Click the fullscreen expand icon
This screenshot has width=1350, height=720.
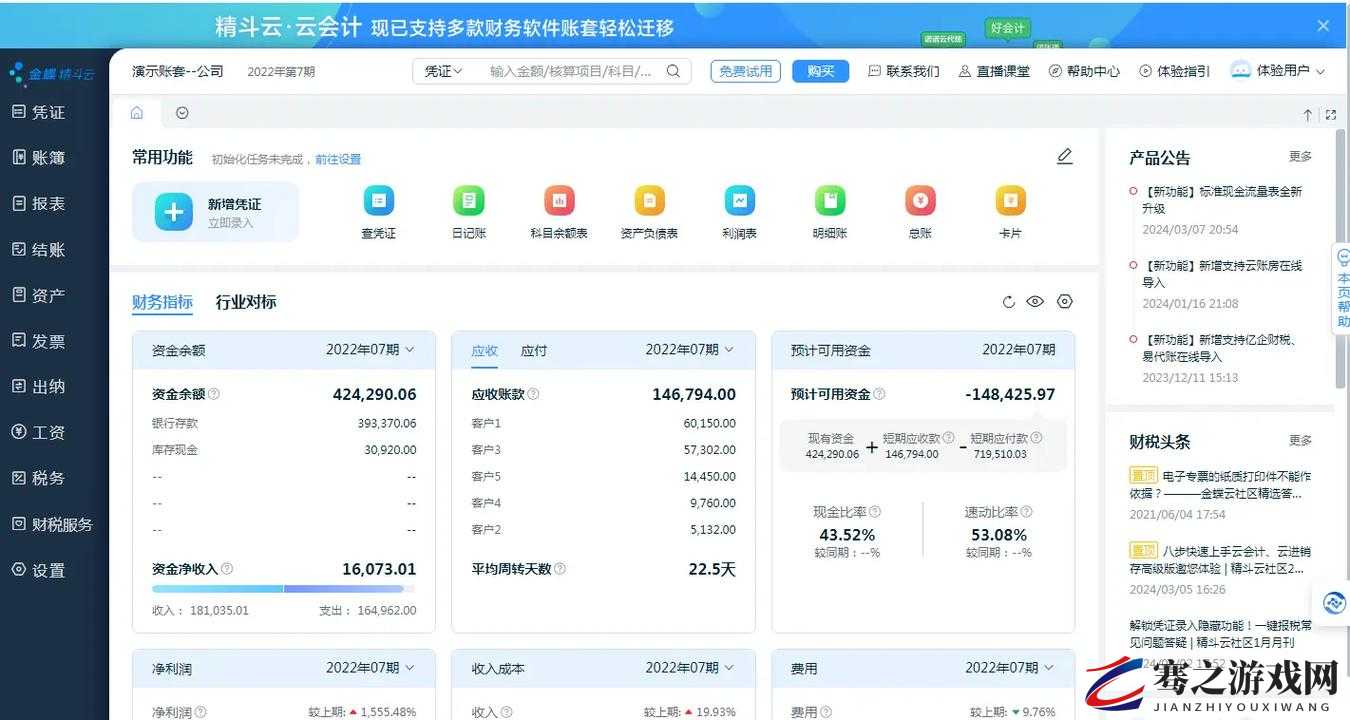click(1331, 115)
